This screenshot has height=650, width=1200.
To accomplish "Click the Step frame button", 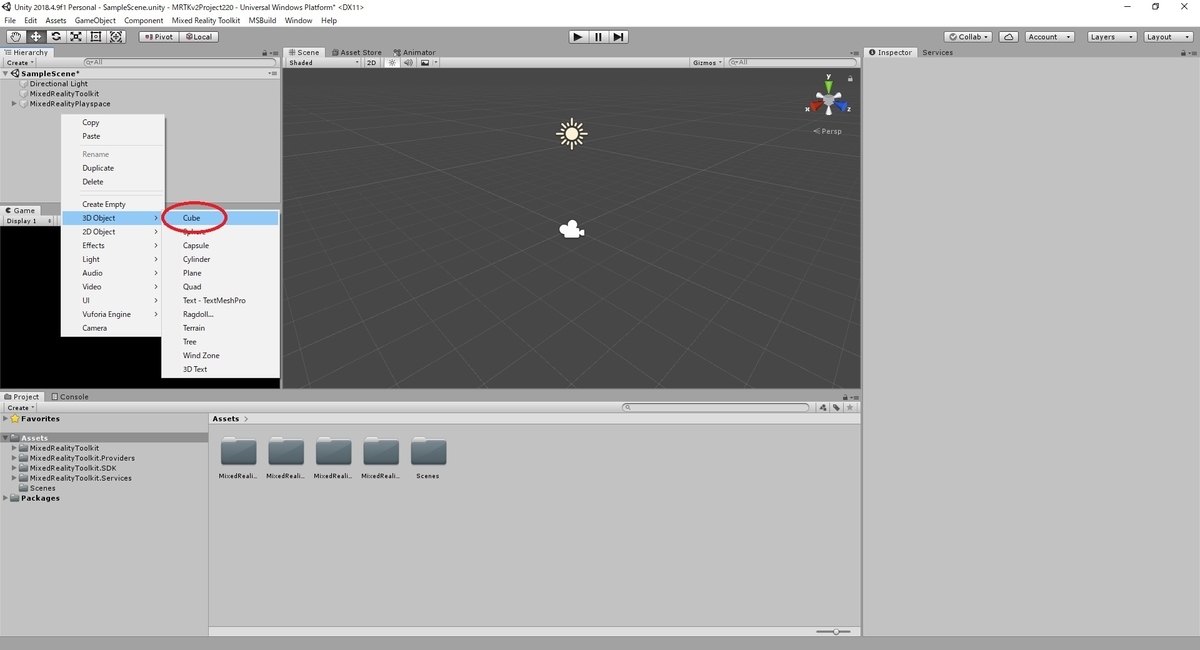I will click(x=619, y=37).
